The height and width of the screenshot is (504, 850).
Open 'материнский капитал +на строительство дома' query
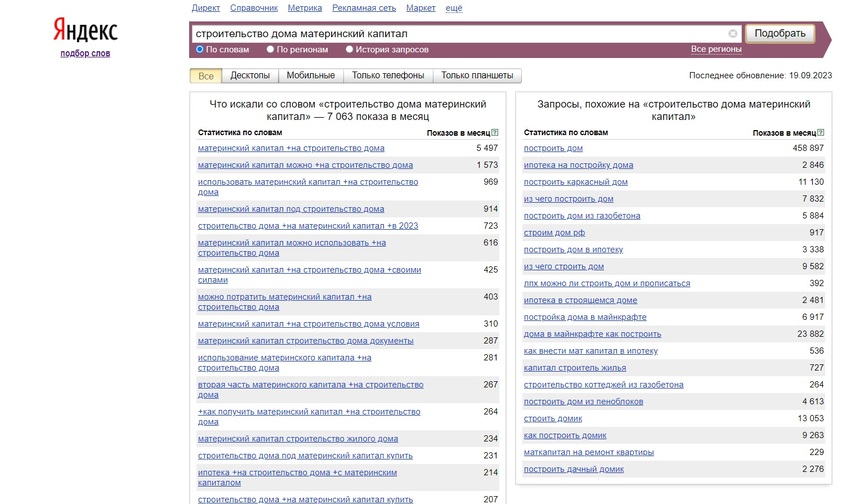[x=291, y=148]
